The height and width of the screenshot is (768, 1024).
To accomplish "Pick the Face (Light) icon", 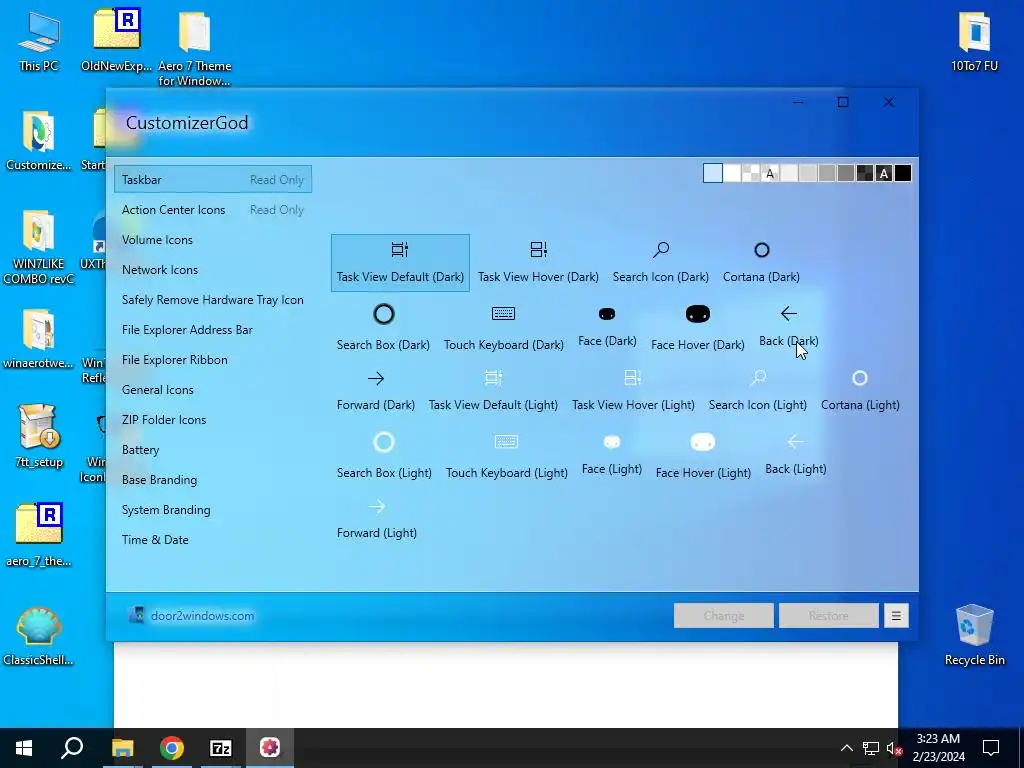I will point(612,455).
